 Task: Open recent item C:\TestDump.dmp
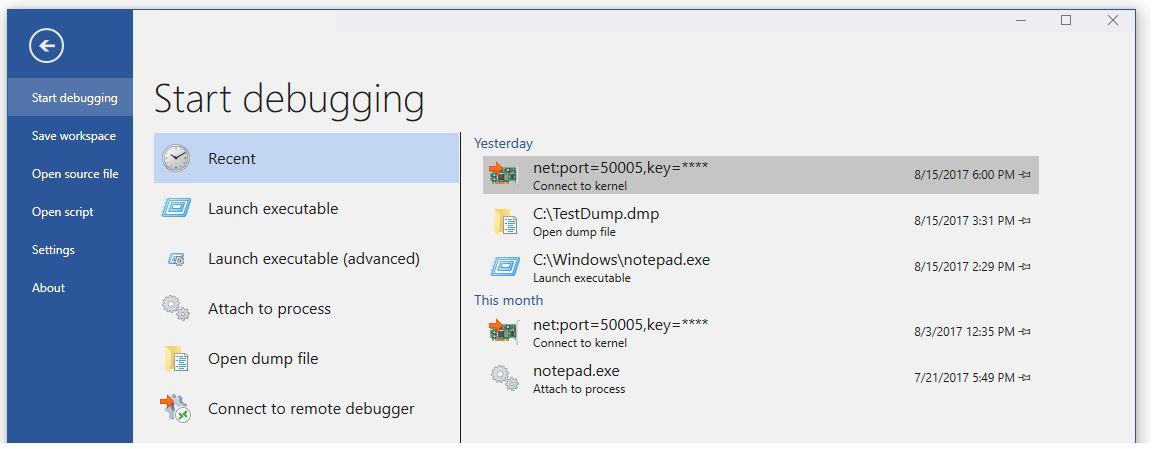pyautogui.click(x=760, y=221)
